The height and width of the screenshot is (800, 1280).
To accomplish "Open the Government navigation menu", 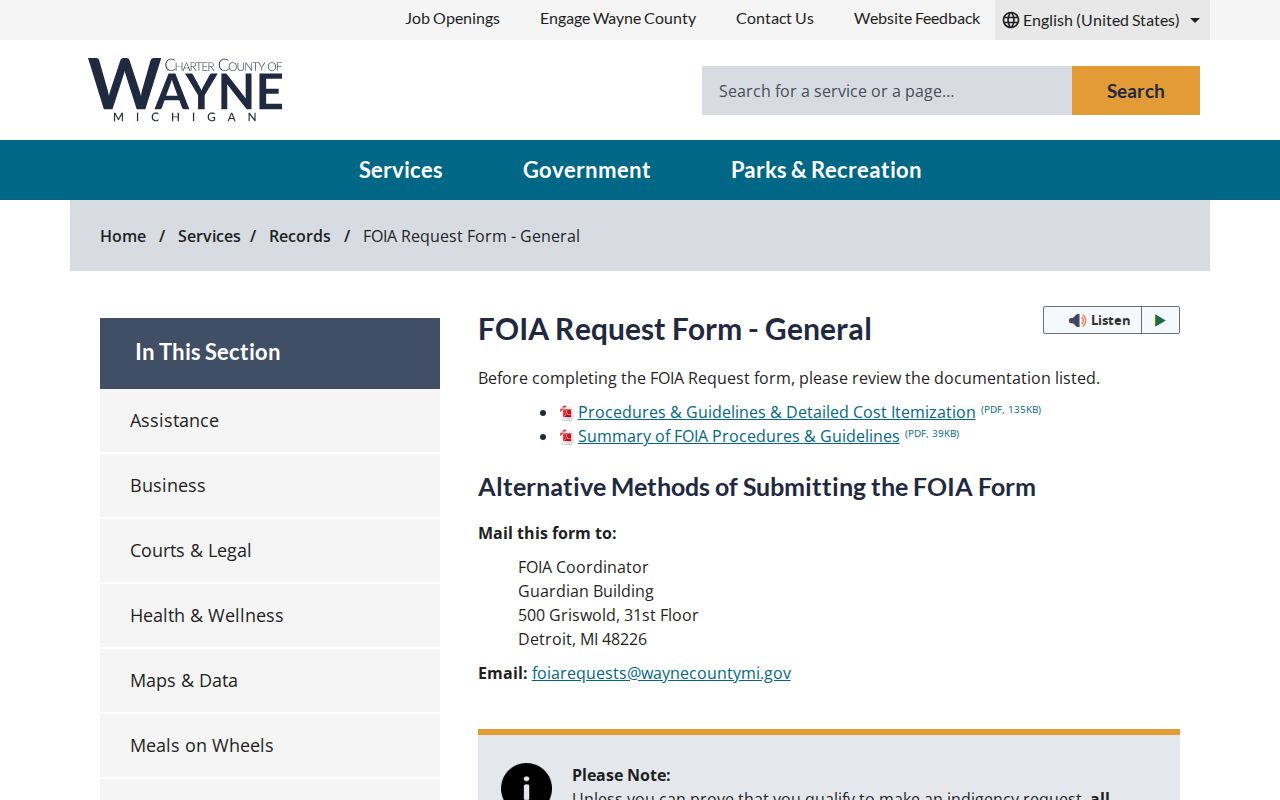I will [587, 170].
